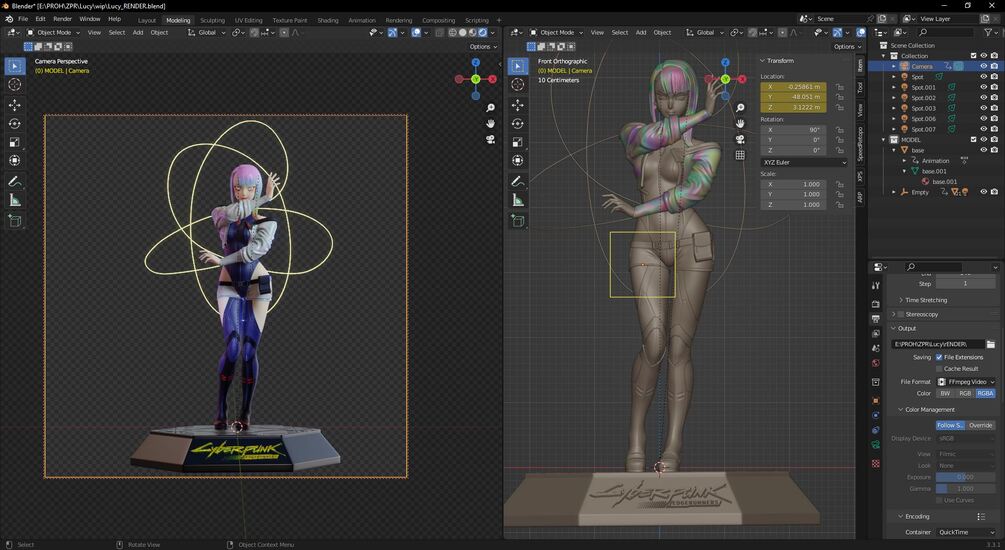Click the Rotation X 90° field
This screenshot has width=1005, height=550.
[793, 129]
